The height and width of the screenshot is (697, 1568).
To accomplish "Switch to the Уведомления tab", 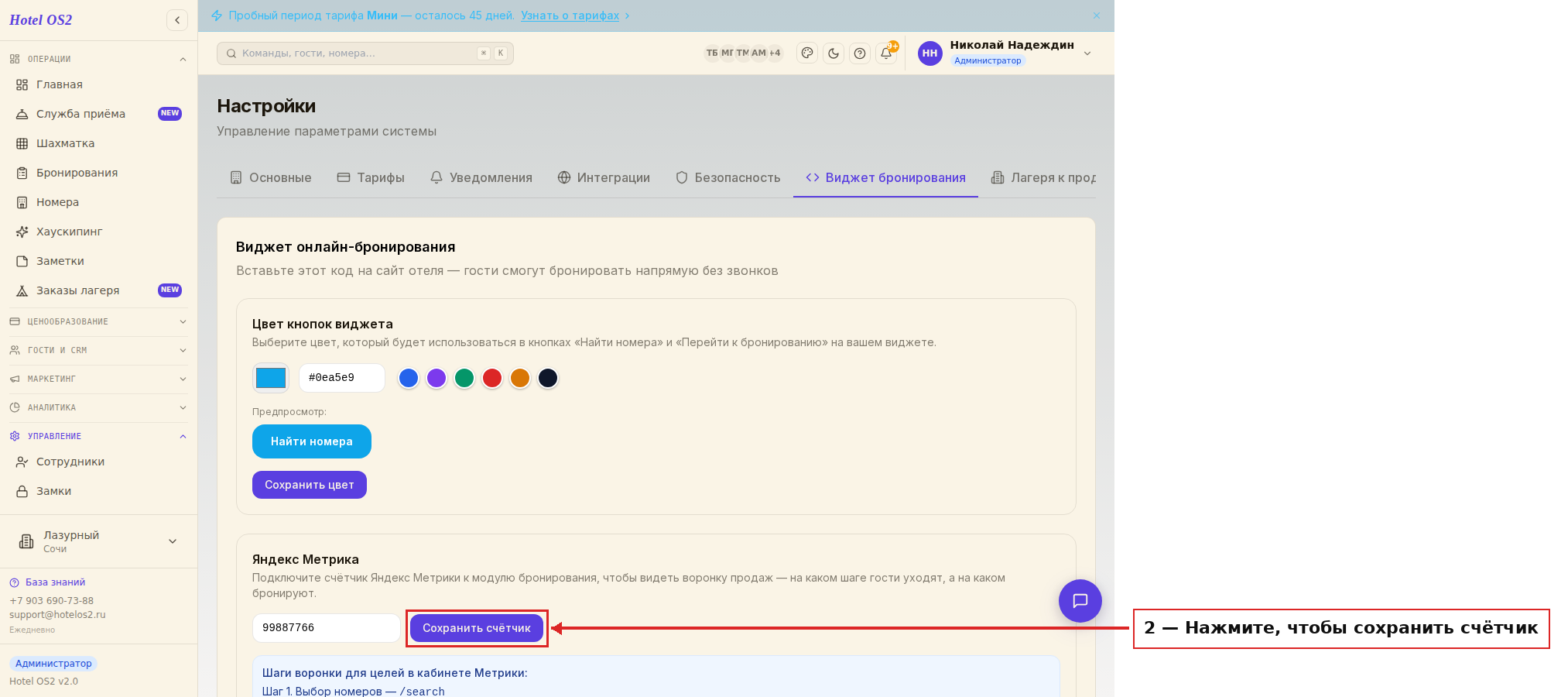I will tap(481, 177).
